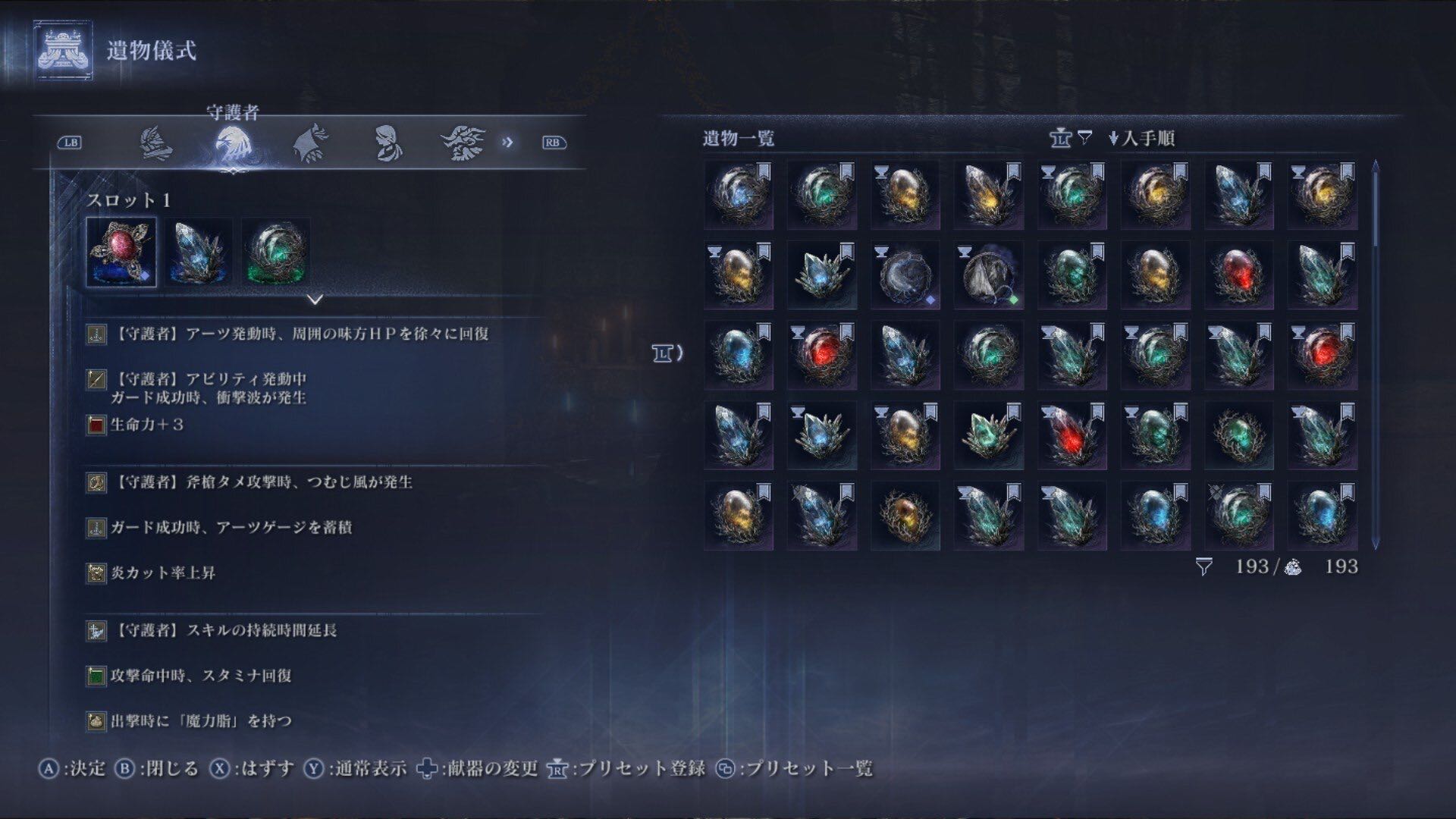This screenshot has width=1456, height=819.
Task: Change sort order 入手順
Action: point(1141,138)
